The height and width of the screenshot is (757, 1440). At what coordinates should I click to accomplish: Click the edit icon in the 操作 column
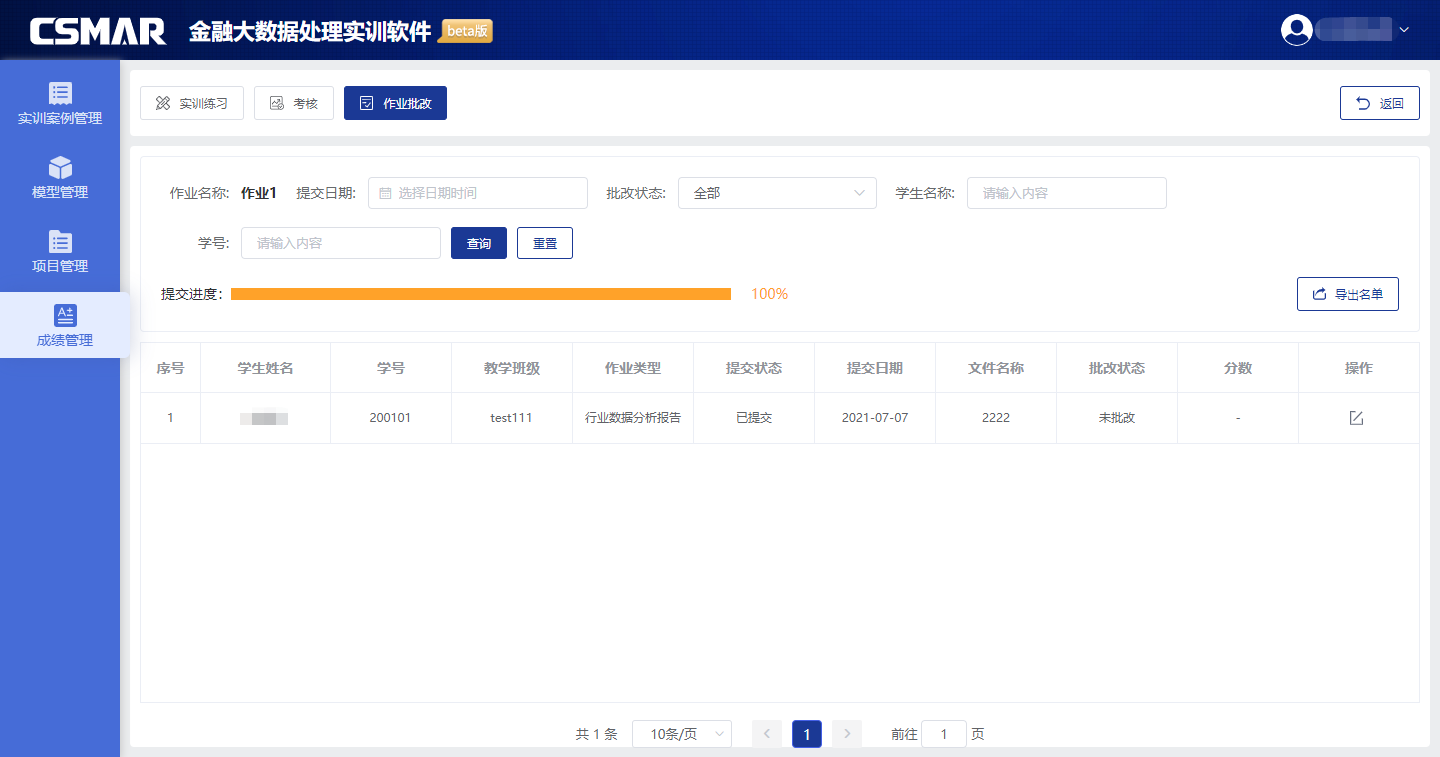tap(1356, 418)
